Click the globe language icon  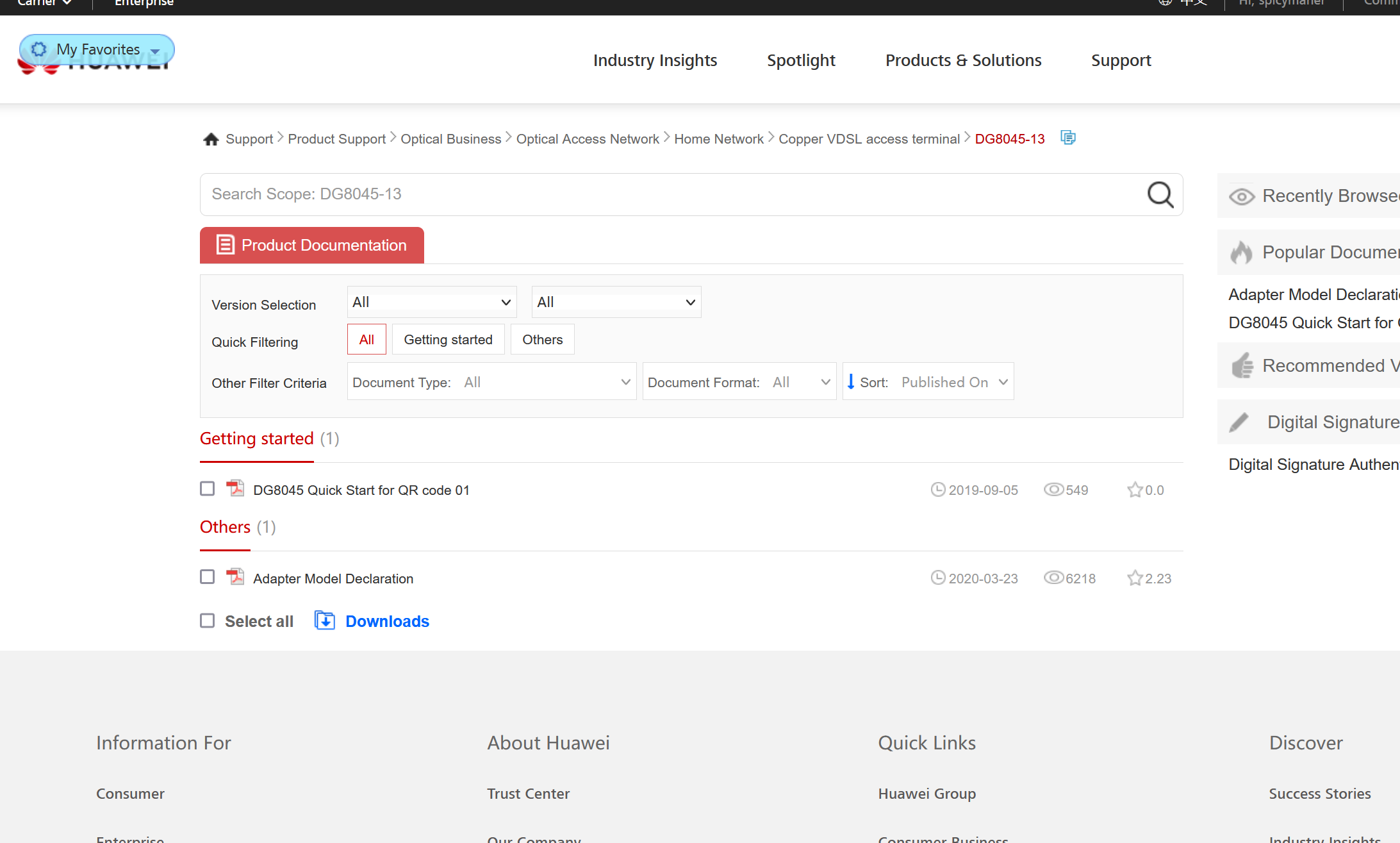tap(1165, 3)
